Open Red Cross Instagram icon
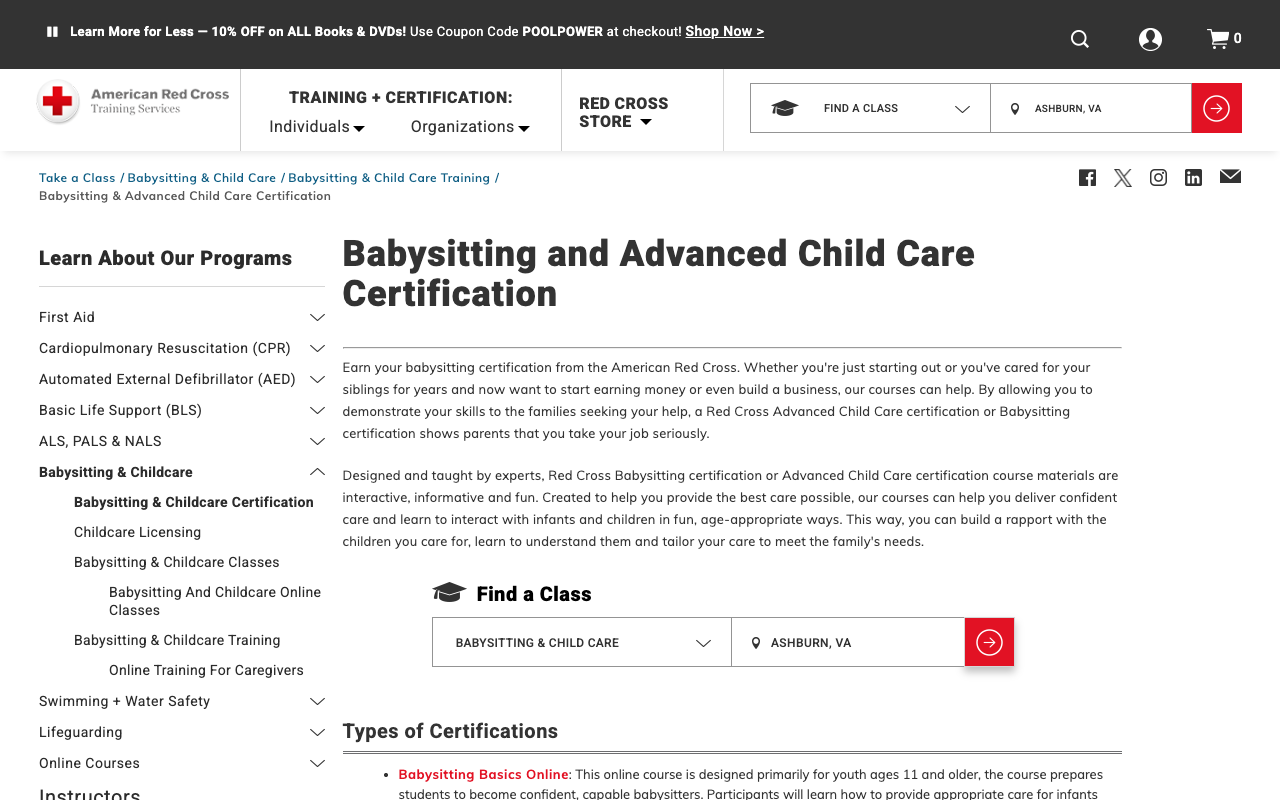1280x800 pixels. [x=1158, y=178]
